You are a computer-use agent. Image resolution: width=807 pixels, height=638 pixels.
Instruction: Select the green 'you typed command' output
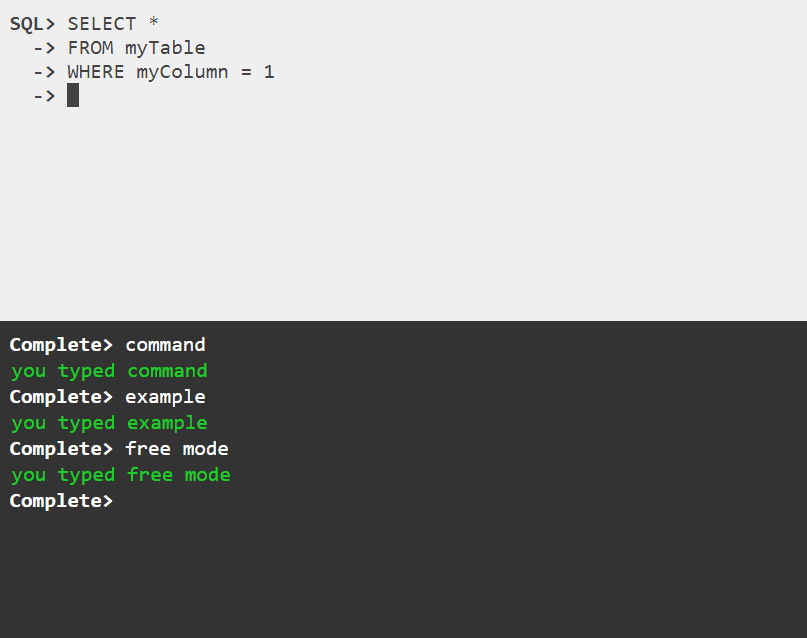[109, 371]
